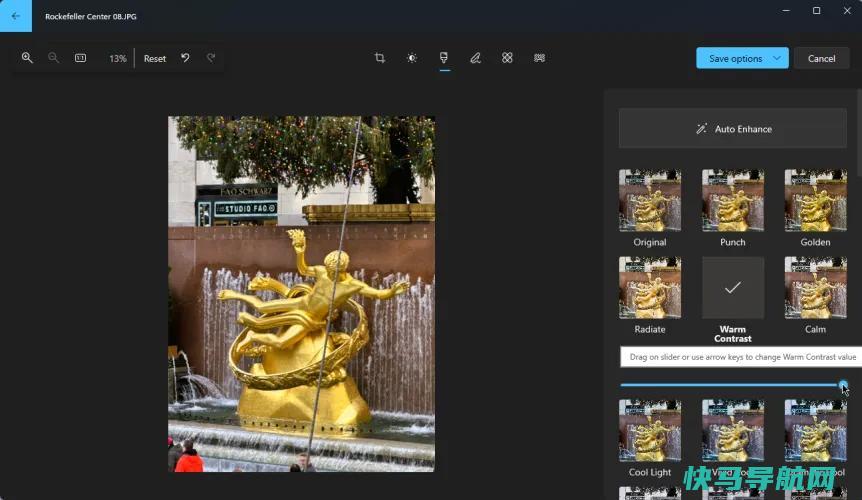Click the selected Warm Contrast filter
Image resolution: width=862 pixels, height=500 pixels.
tap(733, 287)
